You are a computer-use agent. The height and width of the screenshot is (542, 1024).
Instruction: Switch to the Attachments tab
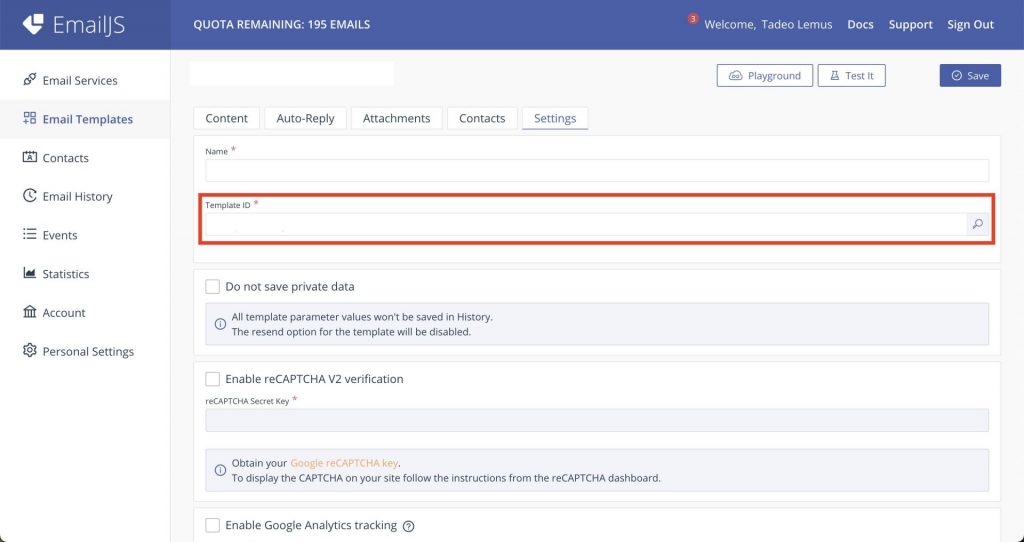pyautogui.click(x=396, y=118)
